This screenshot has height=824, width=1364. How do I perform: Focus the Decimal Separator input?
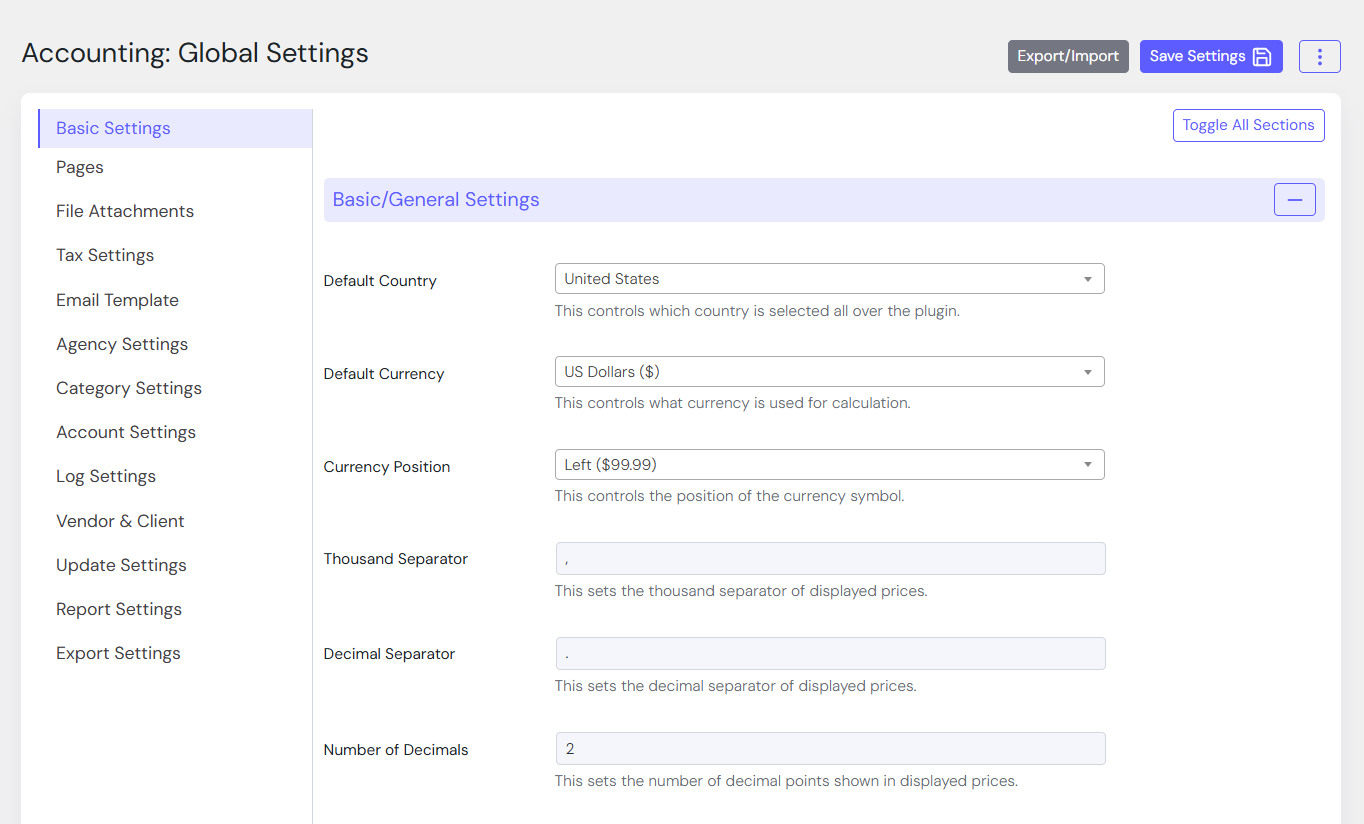[x=829, y=654]
